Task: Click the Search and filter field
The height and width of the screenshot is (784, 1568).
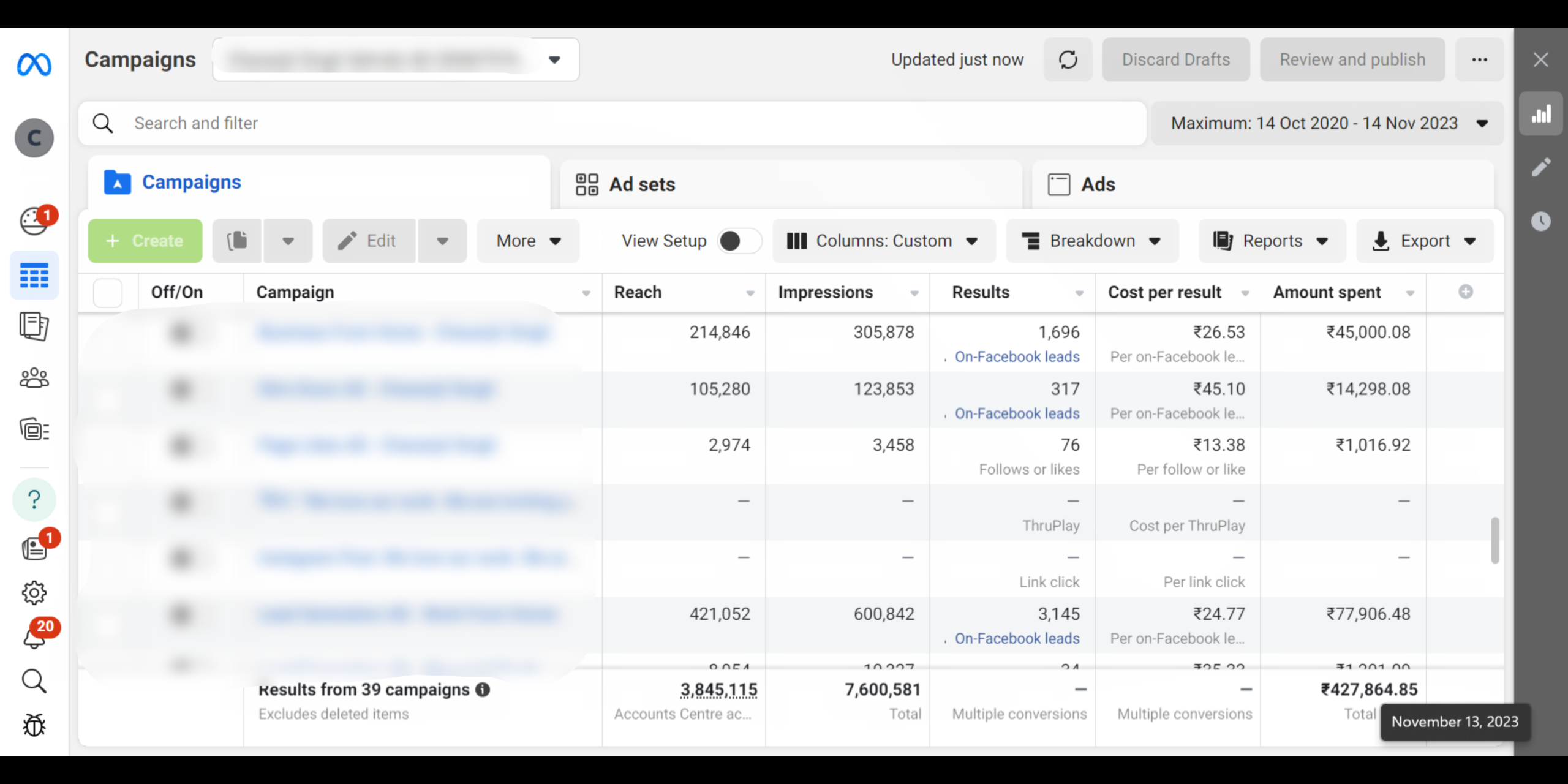Action: point(612,123)
